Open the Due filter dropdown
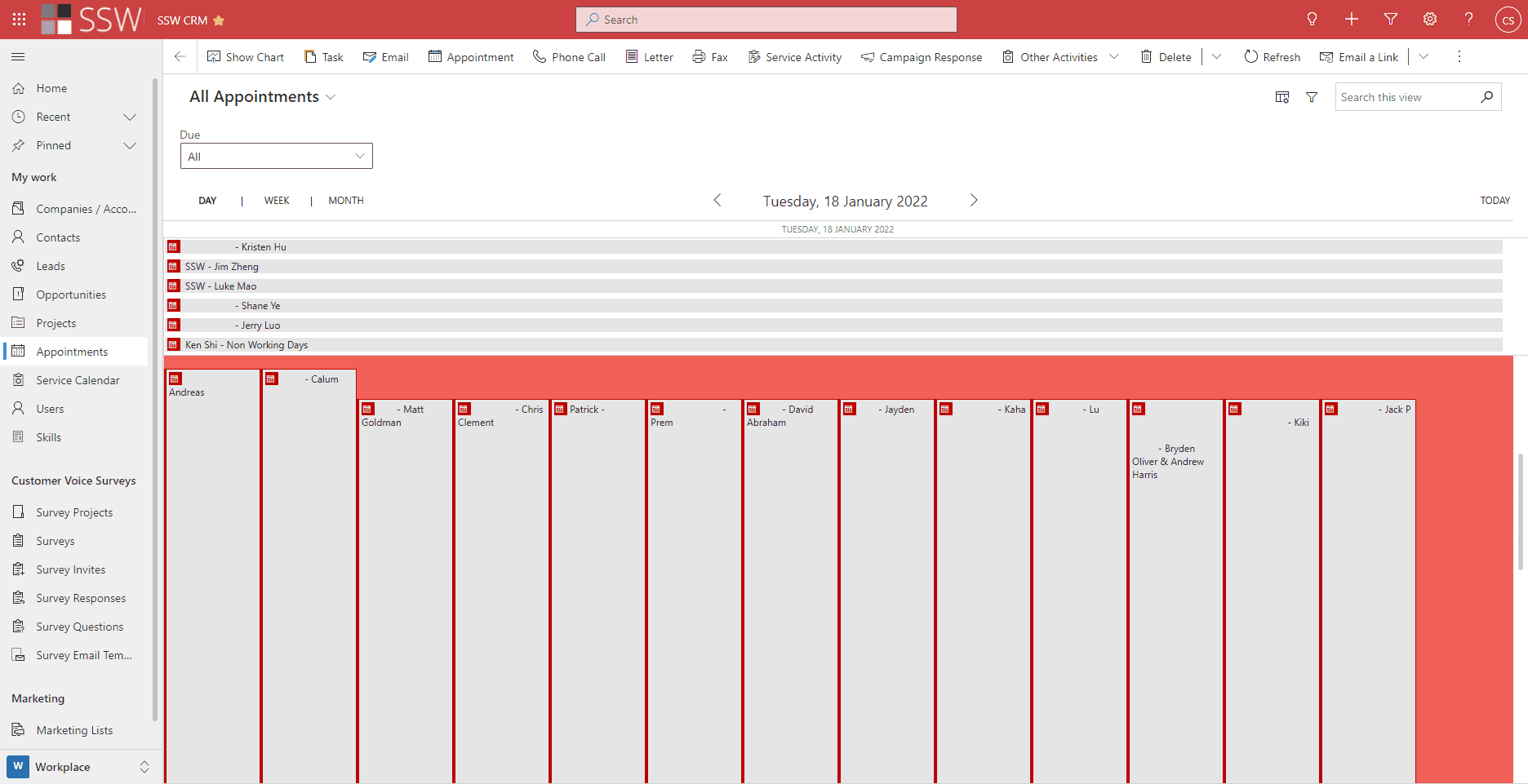This screenshot has width=1528, height=784. tap(276, 157)
